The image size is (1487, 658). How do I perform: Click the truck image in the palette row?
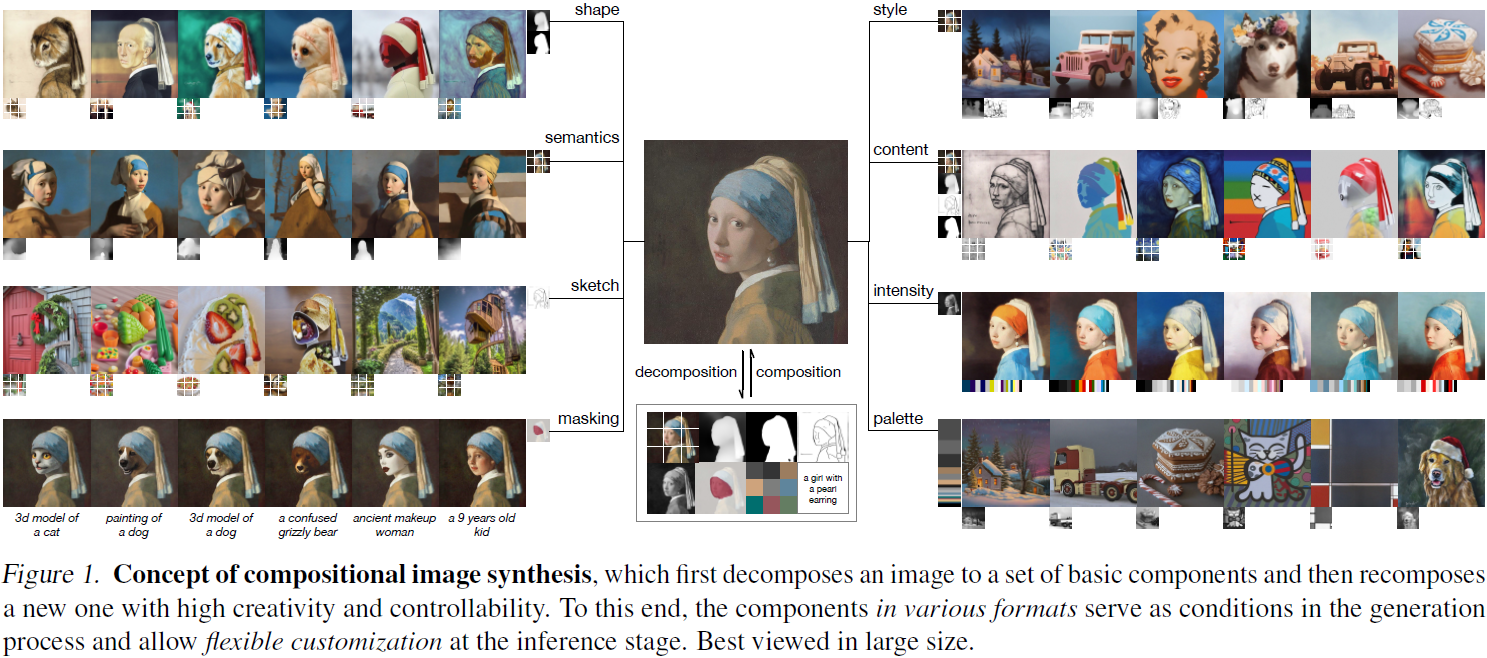tap(1093, 463)
